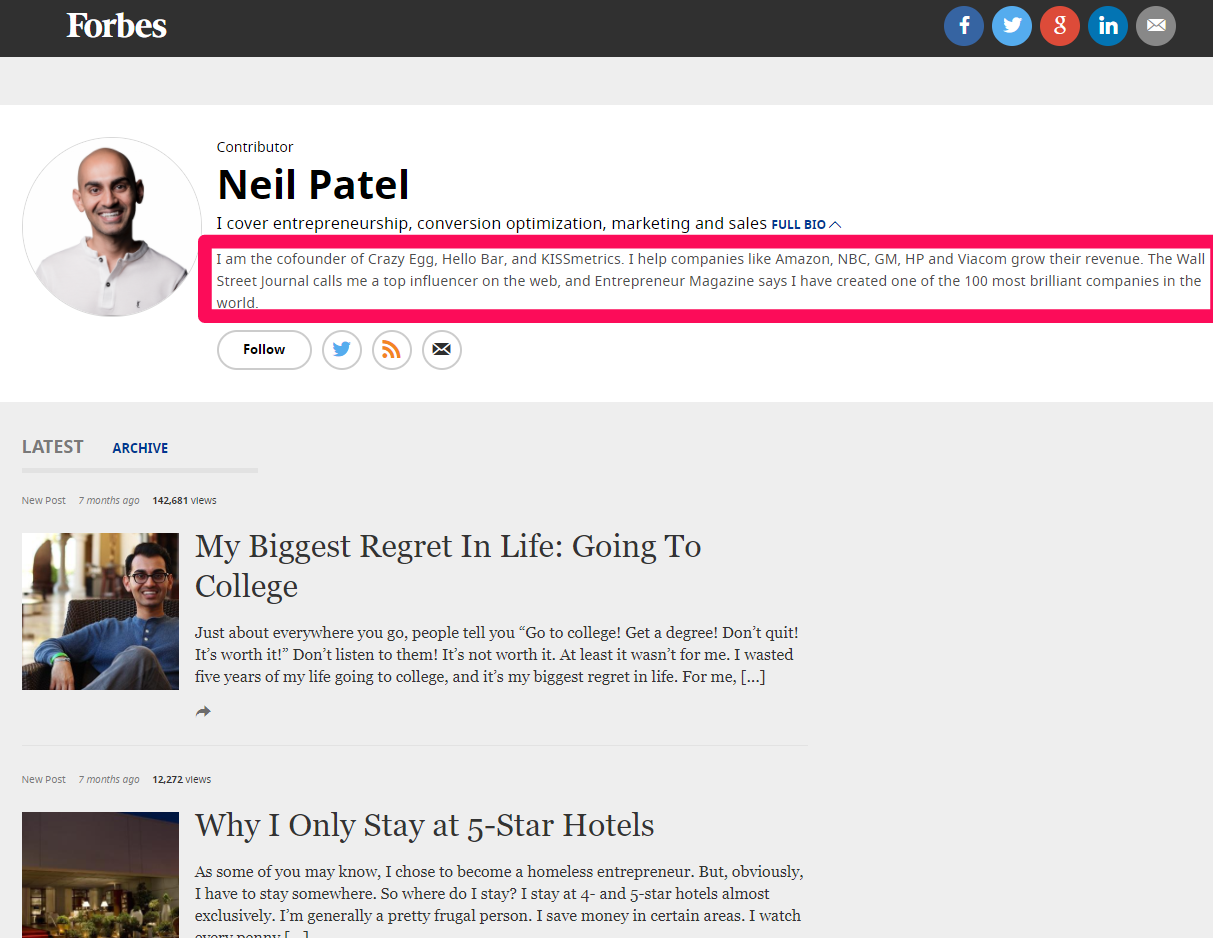1213x938 pixels.
Task: Share page via Twitter header icon
Action: click(1012, 26)
